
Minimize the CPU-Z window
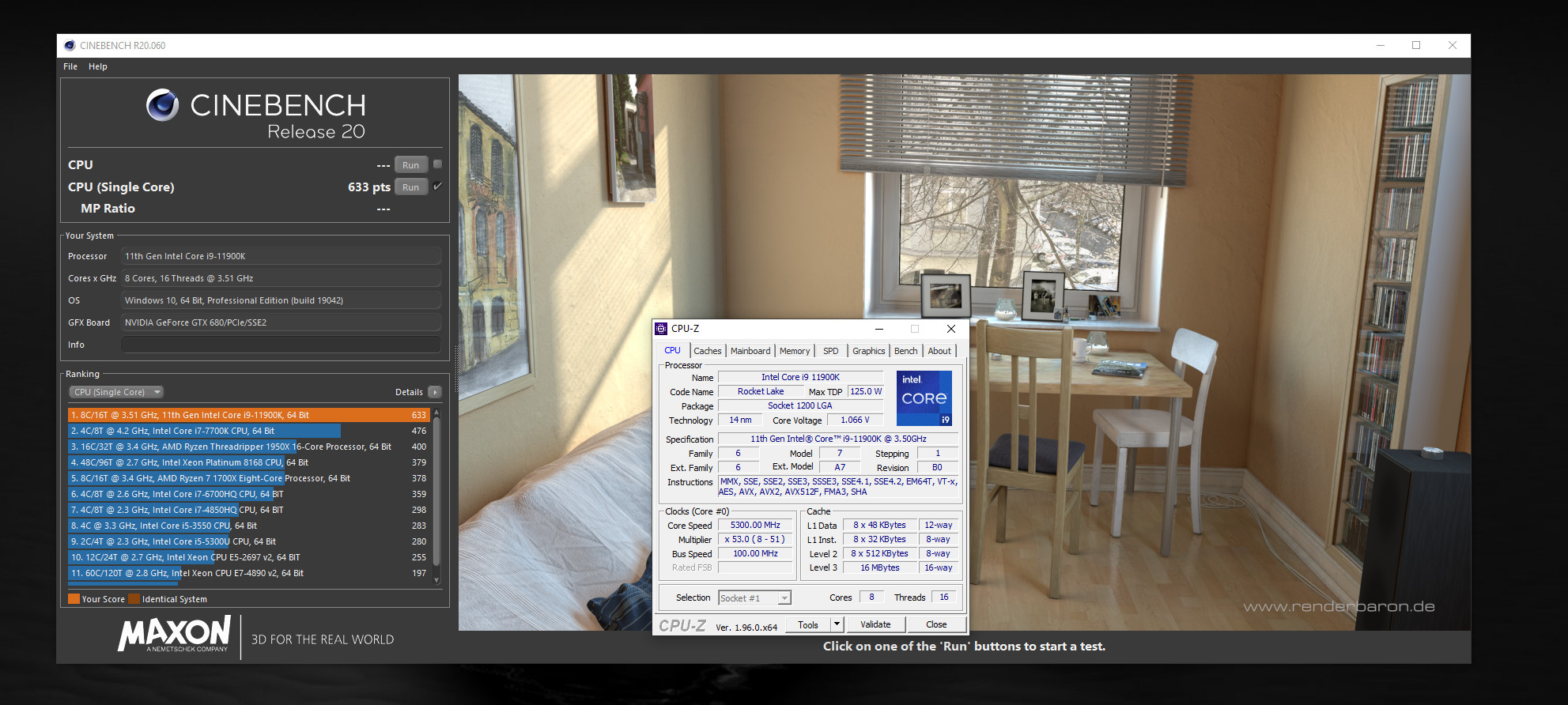point(879,329)
